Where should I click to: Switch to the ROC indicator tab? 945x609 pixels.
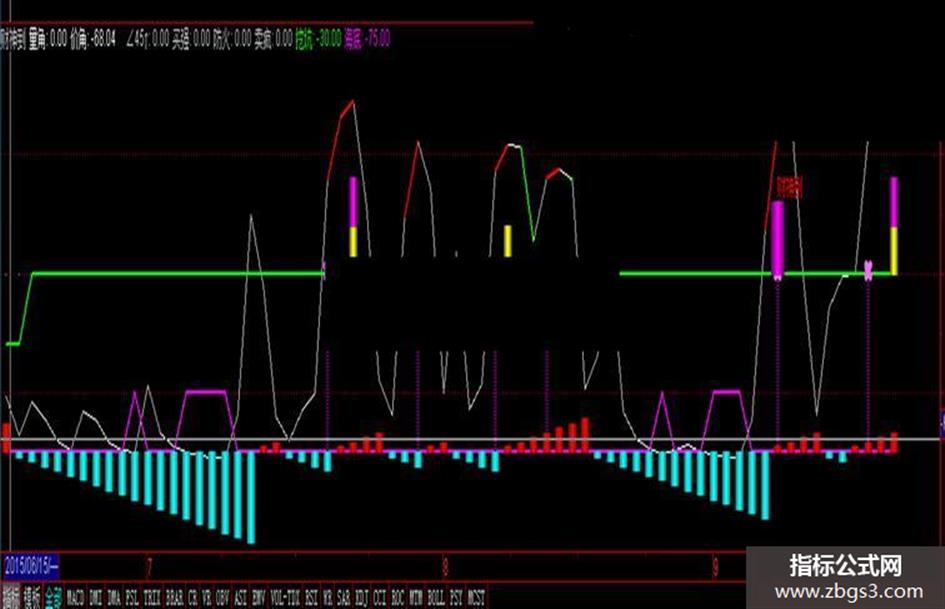pos(398,598)
